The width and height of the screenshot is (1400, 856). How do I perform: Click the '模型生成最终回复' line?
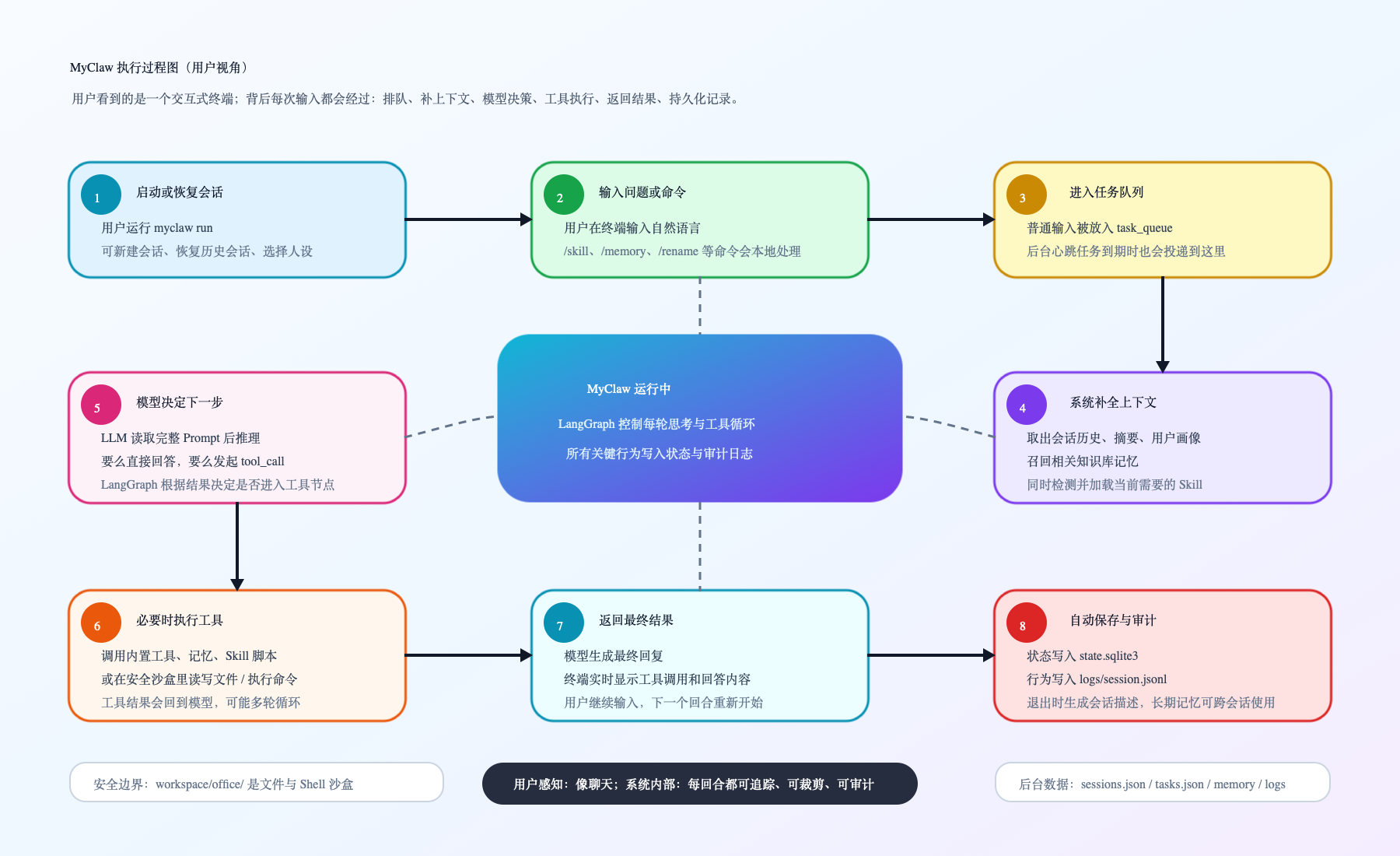click(x=614, y=656)
